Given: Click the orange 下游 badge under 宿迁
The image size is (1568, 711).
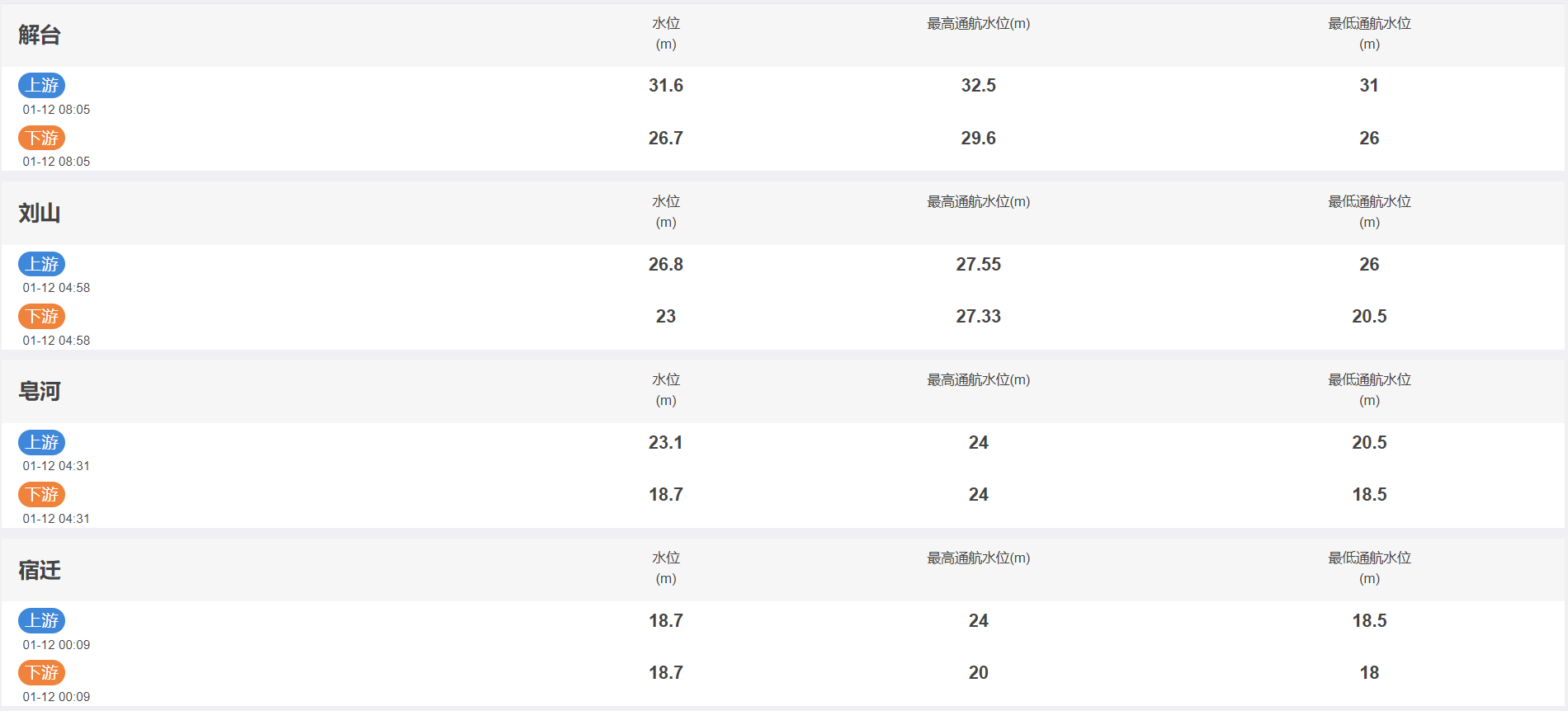Looking at the screenshot, I should (x=42, y=672).
